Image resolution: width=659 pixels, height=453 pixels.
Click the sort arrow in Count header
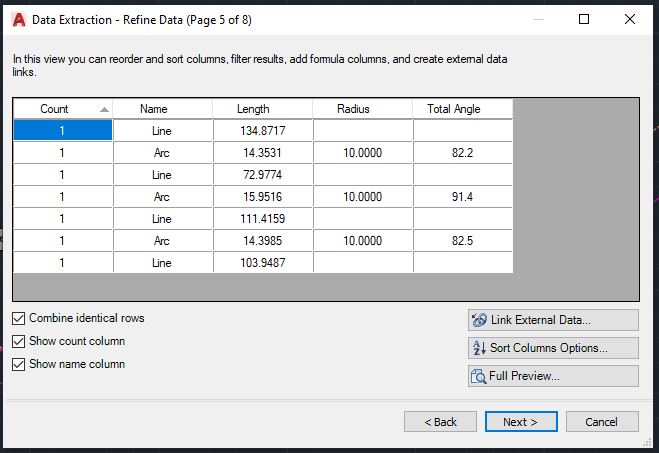(x=104, y=109)
